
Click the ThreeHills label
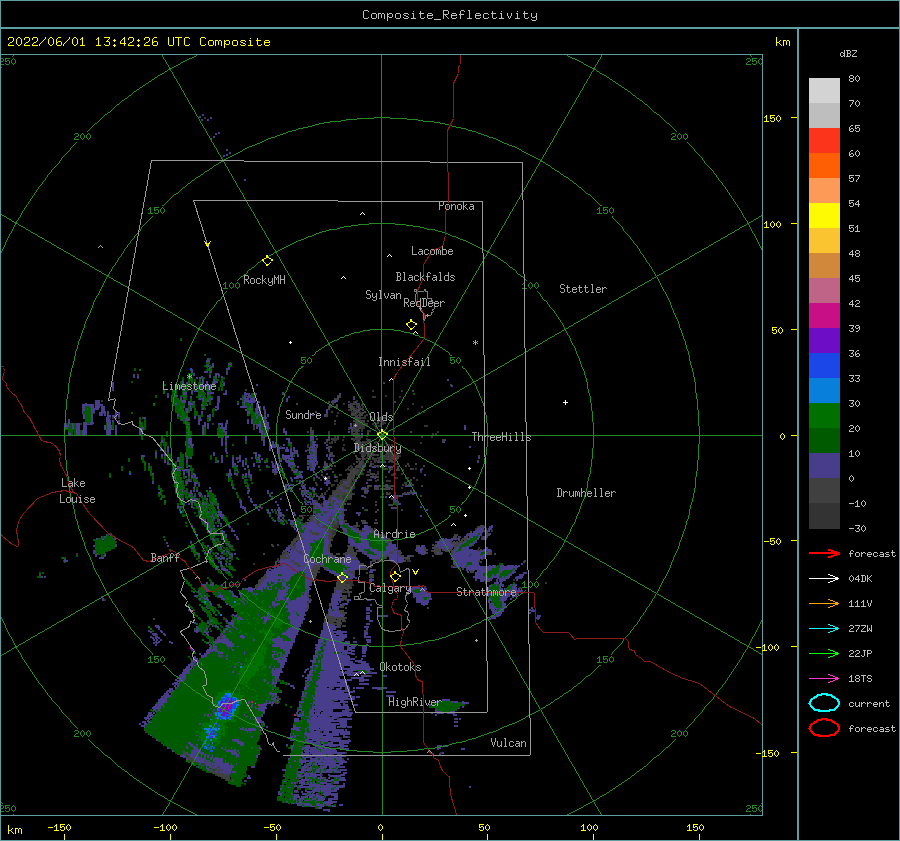(x=501, y=437)
